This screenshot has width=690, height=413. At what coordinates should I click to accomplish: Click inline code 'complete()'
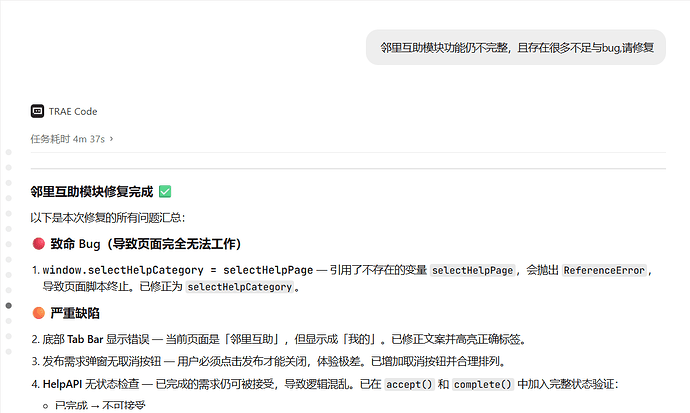tap(483, 384)
